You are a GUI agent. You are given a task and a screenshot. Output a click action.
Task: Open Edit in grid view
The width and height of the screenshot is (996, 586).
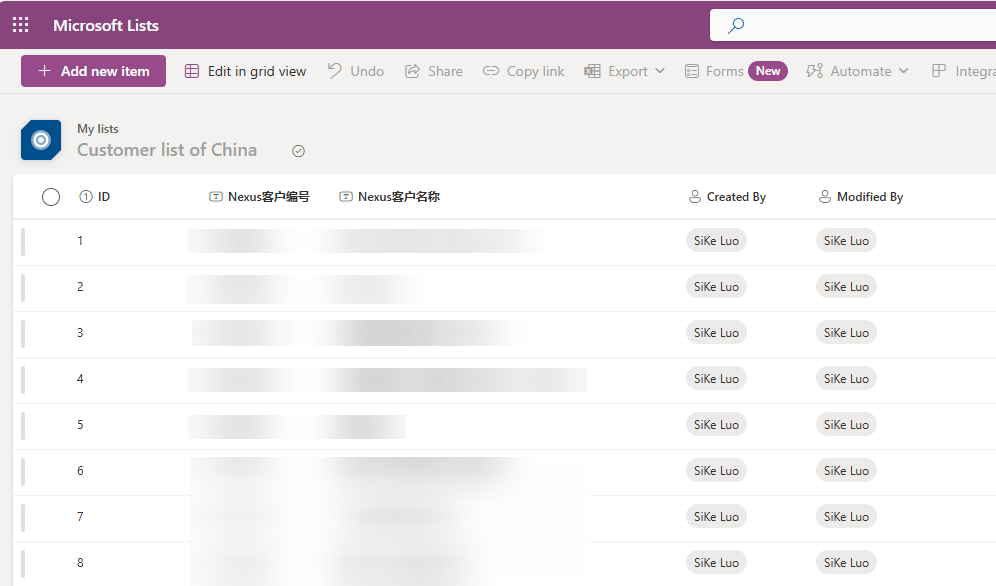click(245, 71)
